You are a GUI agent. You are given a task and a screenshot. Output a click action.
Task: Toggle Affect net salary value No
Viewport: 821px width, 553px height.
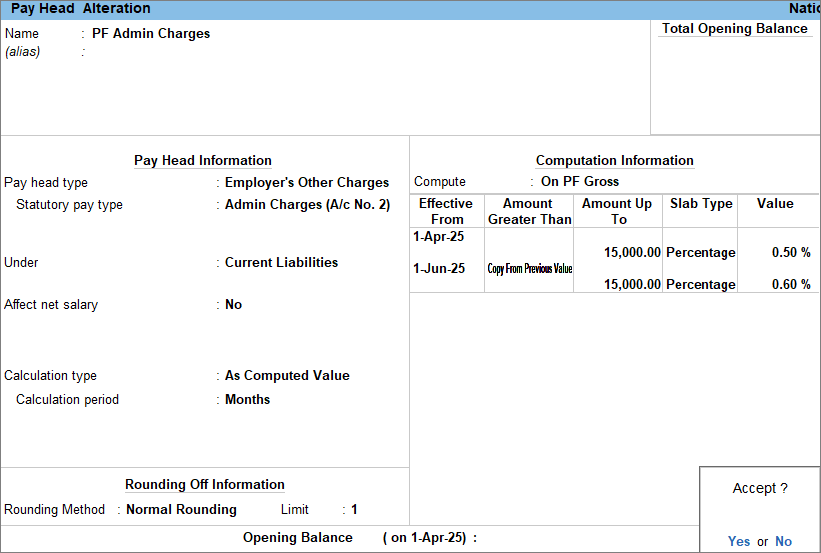coord(233,305)
